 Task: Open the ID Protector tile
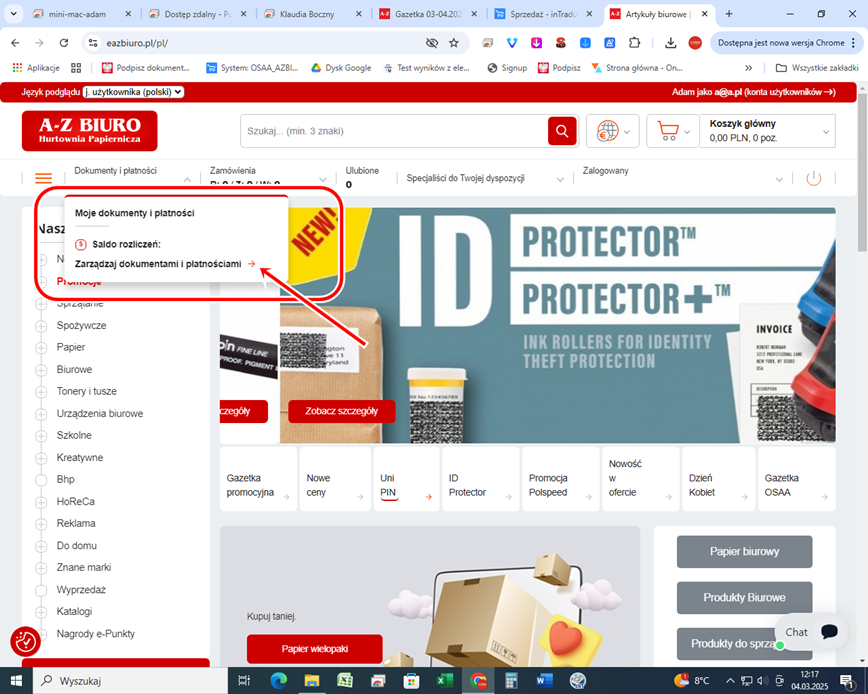480,479
